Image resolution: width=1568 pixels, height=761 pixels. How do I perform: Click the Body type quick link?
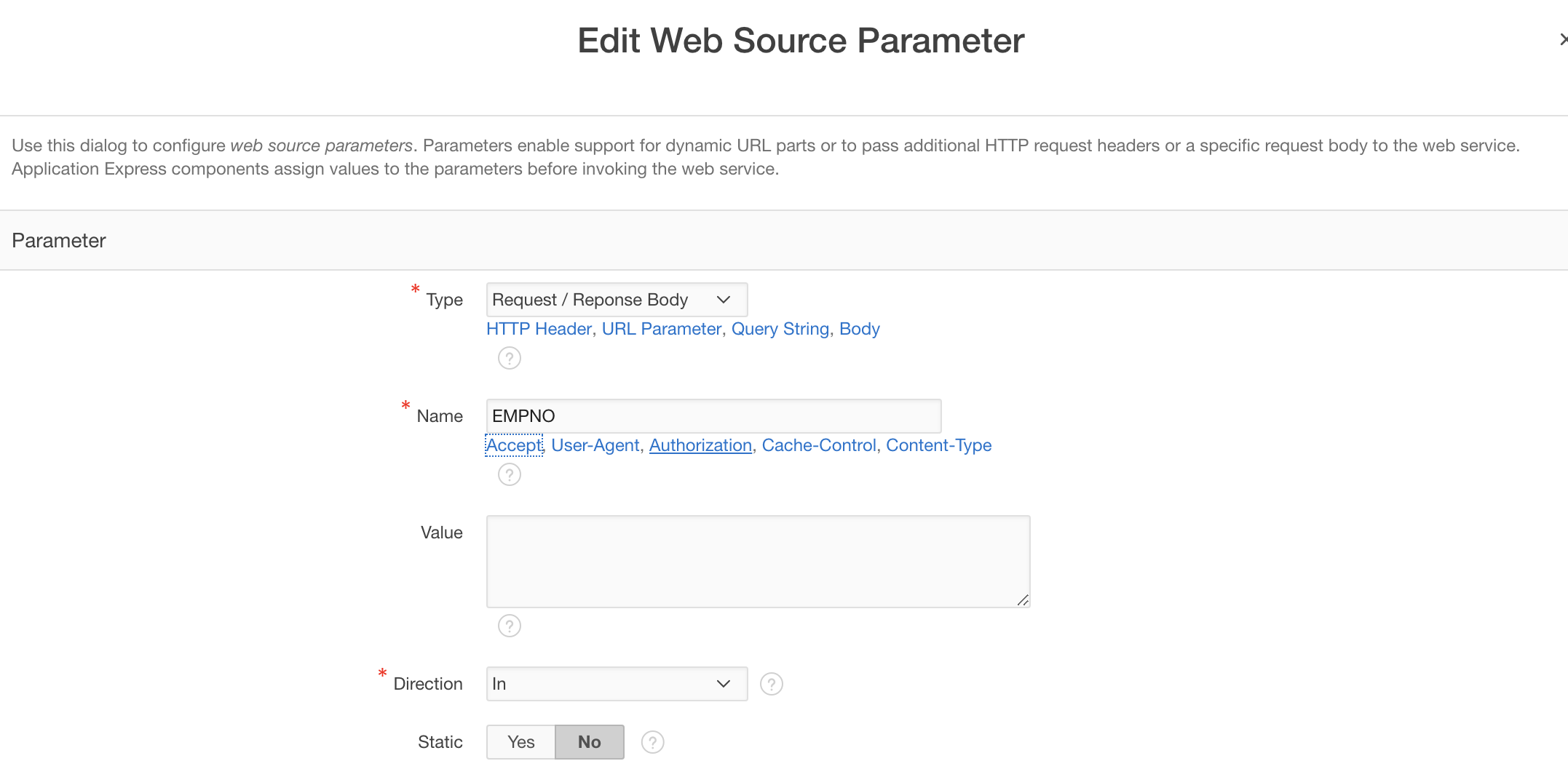pos(859,329)
